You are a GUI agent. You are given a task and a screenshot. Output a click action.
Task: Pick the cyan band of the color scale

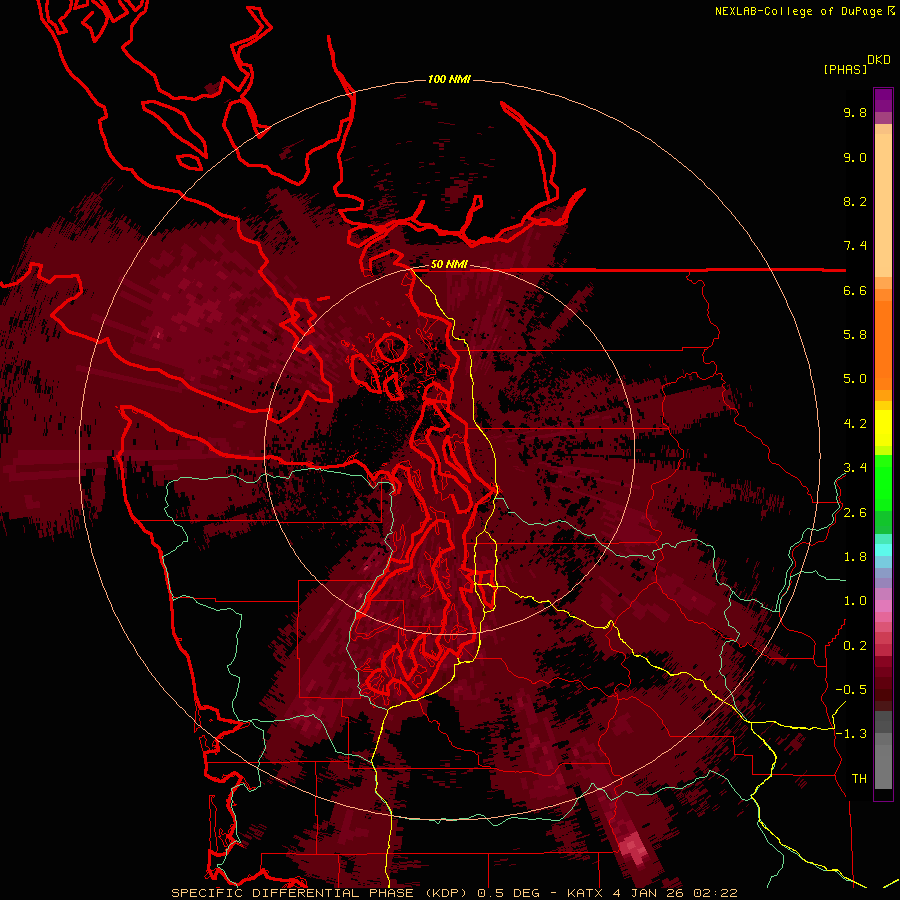[883, 550]
